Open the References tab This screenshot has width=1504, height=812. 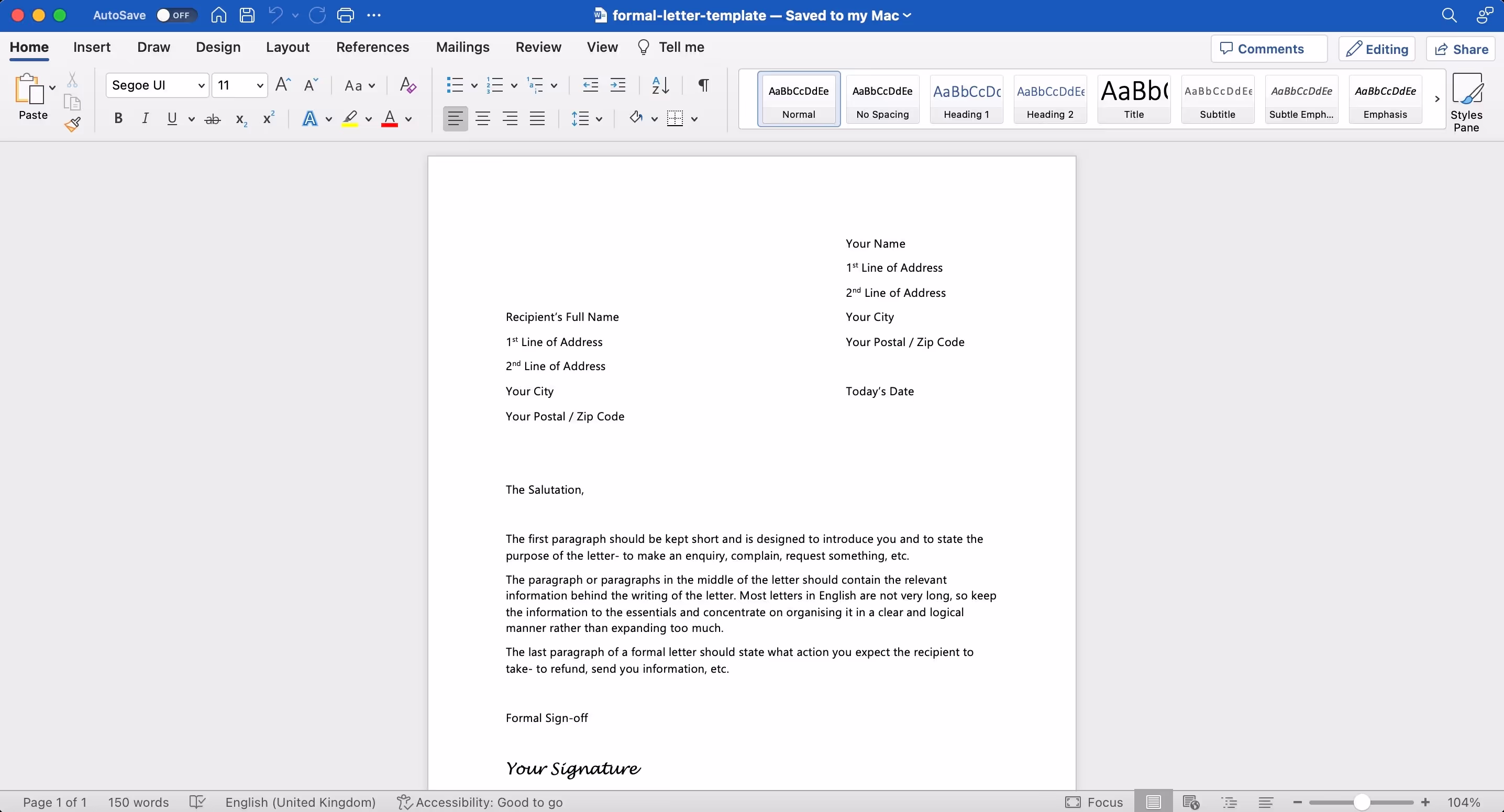(372, 47)
